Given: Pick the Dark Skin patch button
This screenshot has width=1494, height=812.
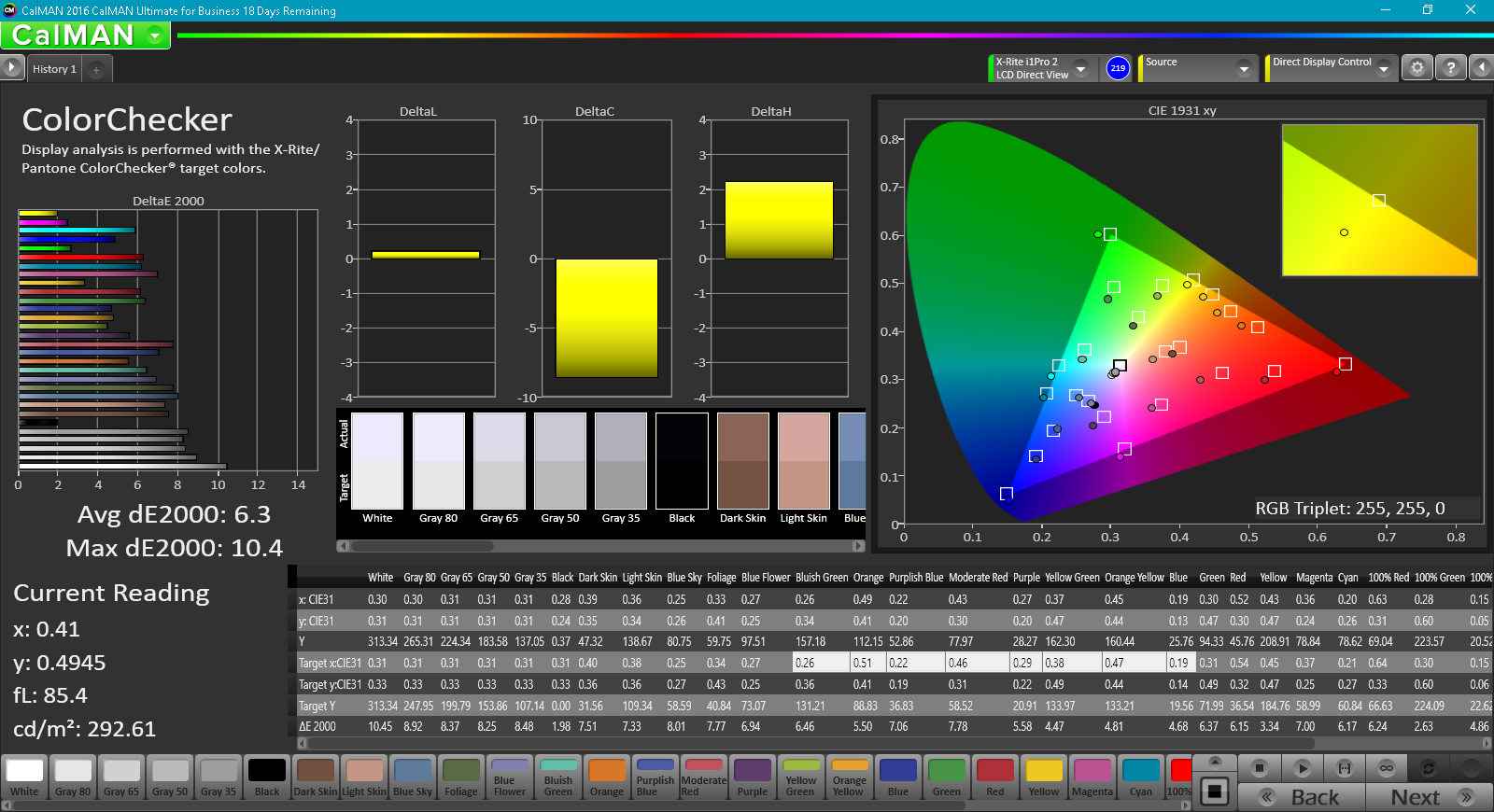Looking at the screenshot, I should 316,777.
